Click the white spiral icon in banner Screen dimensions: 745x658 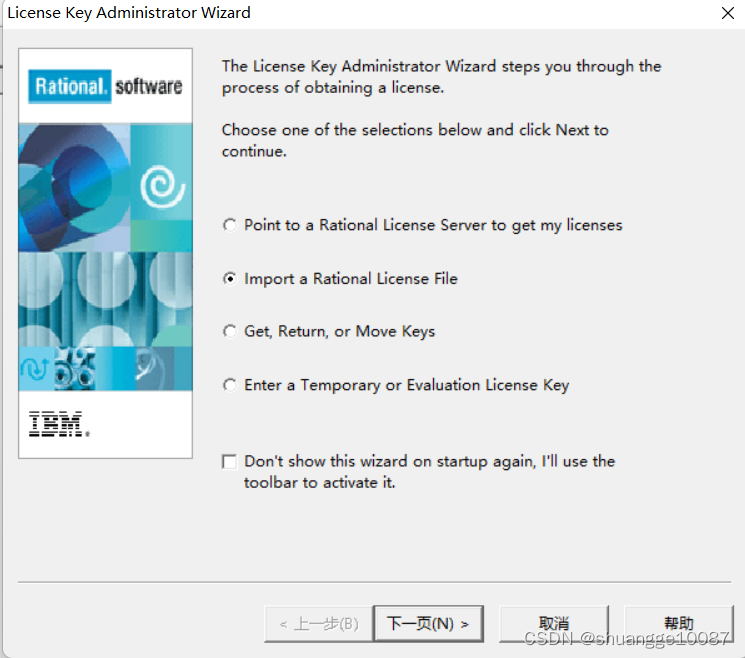tap(162, 187)
